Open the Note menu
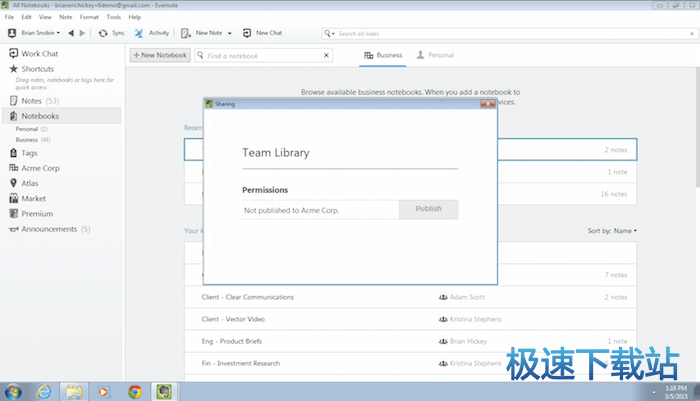Viewport: 700px width, 401px height. (x=66, y=17)
